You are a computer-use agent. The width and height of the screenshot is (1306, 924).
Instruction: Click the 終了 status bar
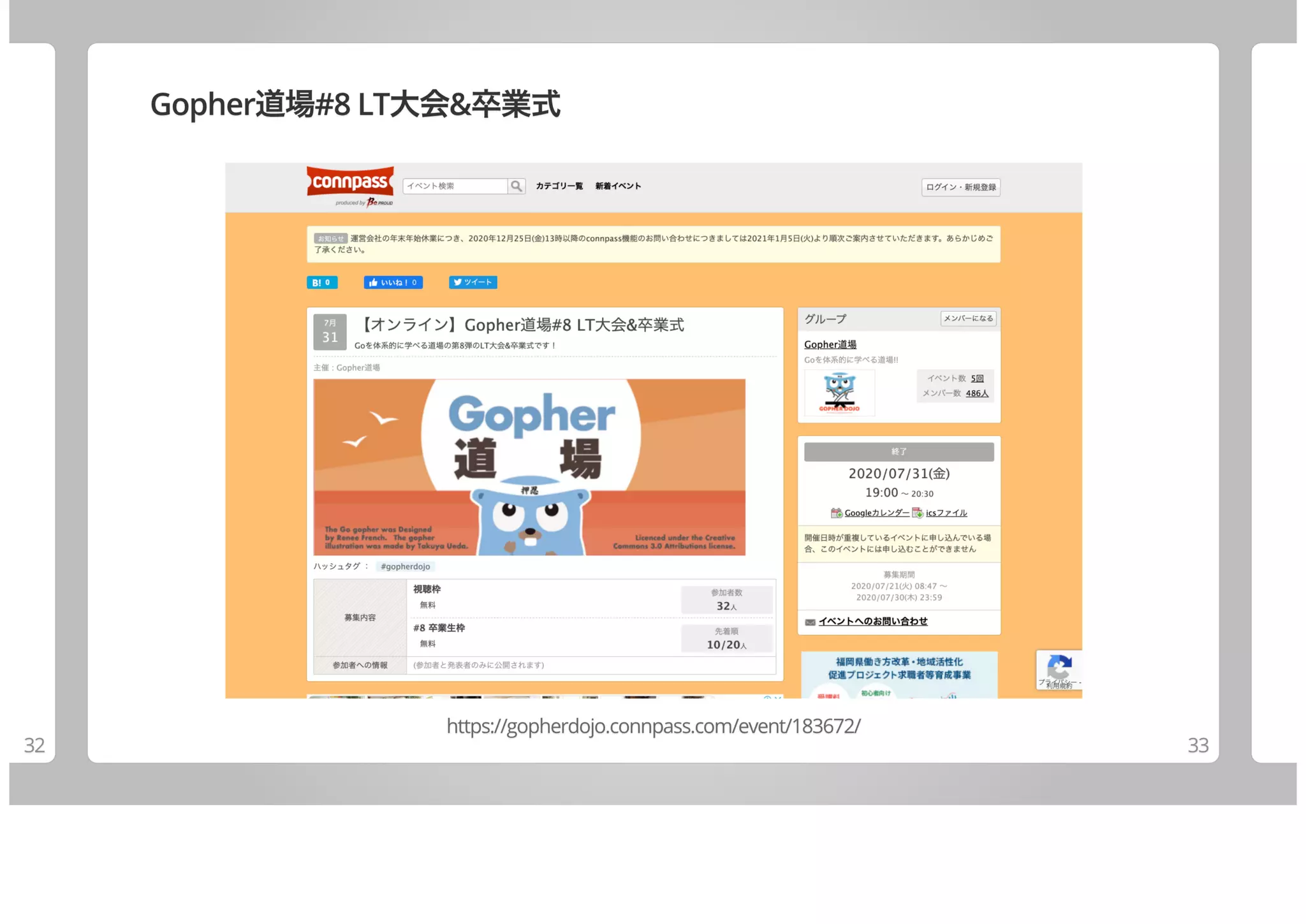point(899,451)
